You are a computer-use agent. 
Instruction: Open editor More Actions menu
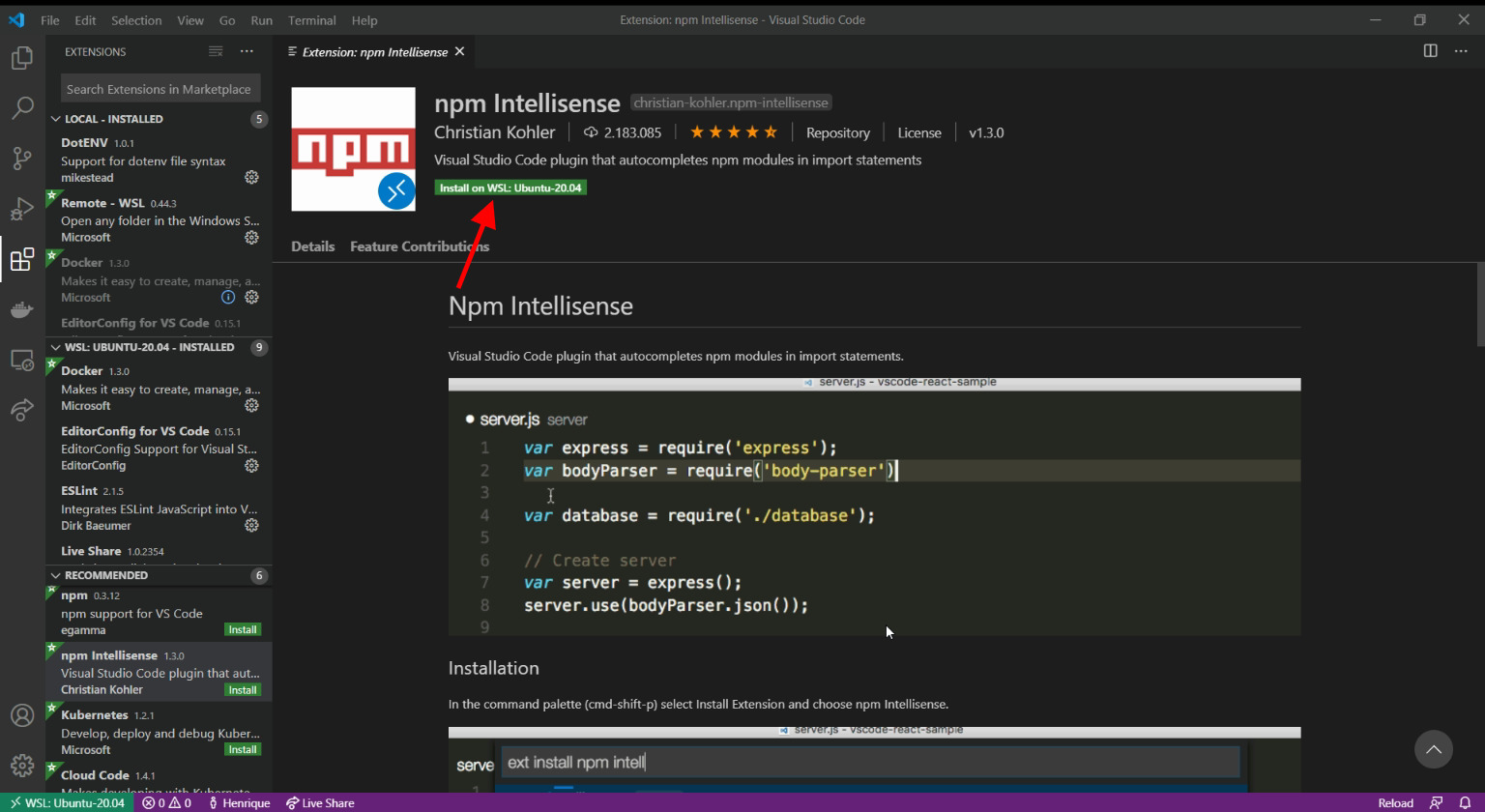point(1461,51)
